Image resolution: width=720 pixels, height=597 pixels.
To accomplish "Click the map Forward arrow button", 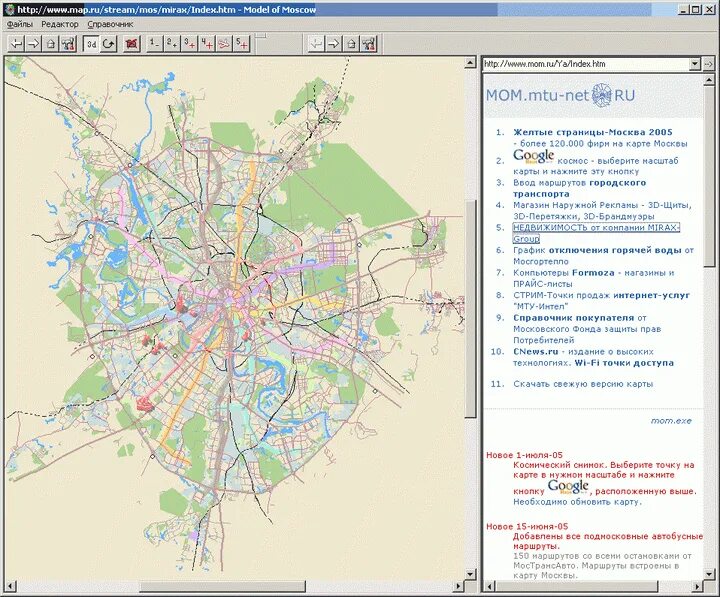I will (x=34, y=44).
